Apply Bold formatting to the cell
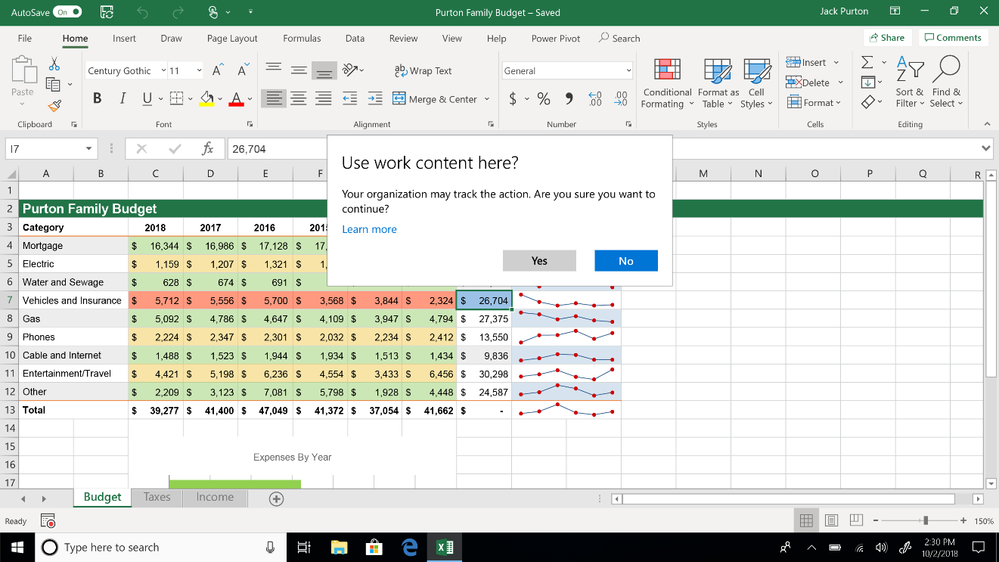This screenshot has width=999, height=562. pyautogui.click(x=97, y=98)
